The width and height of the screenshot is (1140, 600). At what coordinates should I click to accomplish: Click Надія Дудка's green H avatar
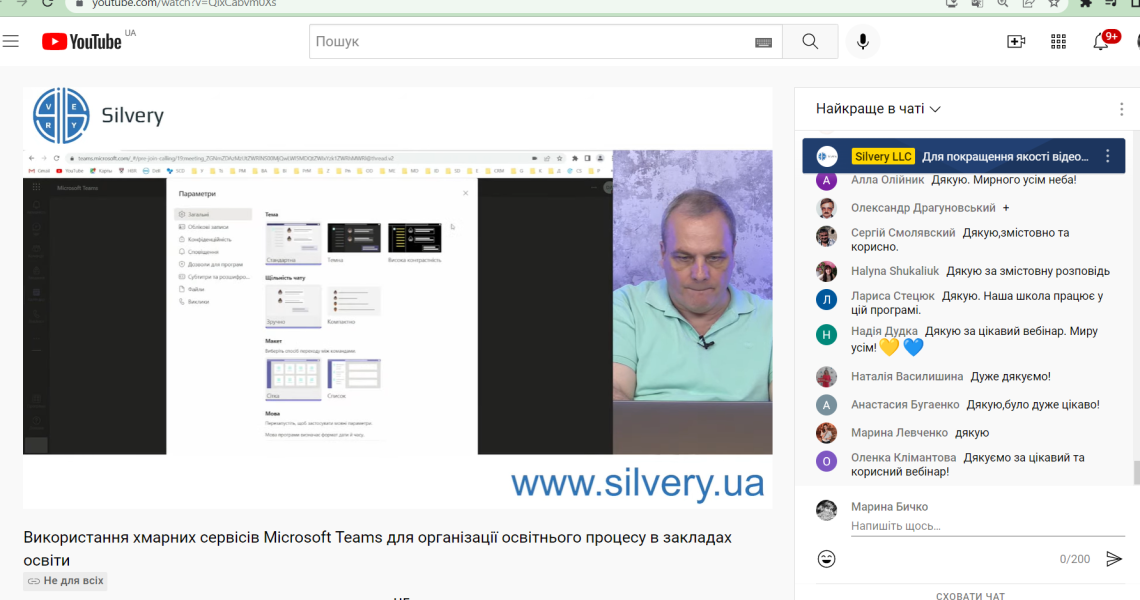(x=827, y=335)
